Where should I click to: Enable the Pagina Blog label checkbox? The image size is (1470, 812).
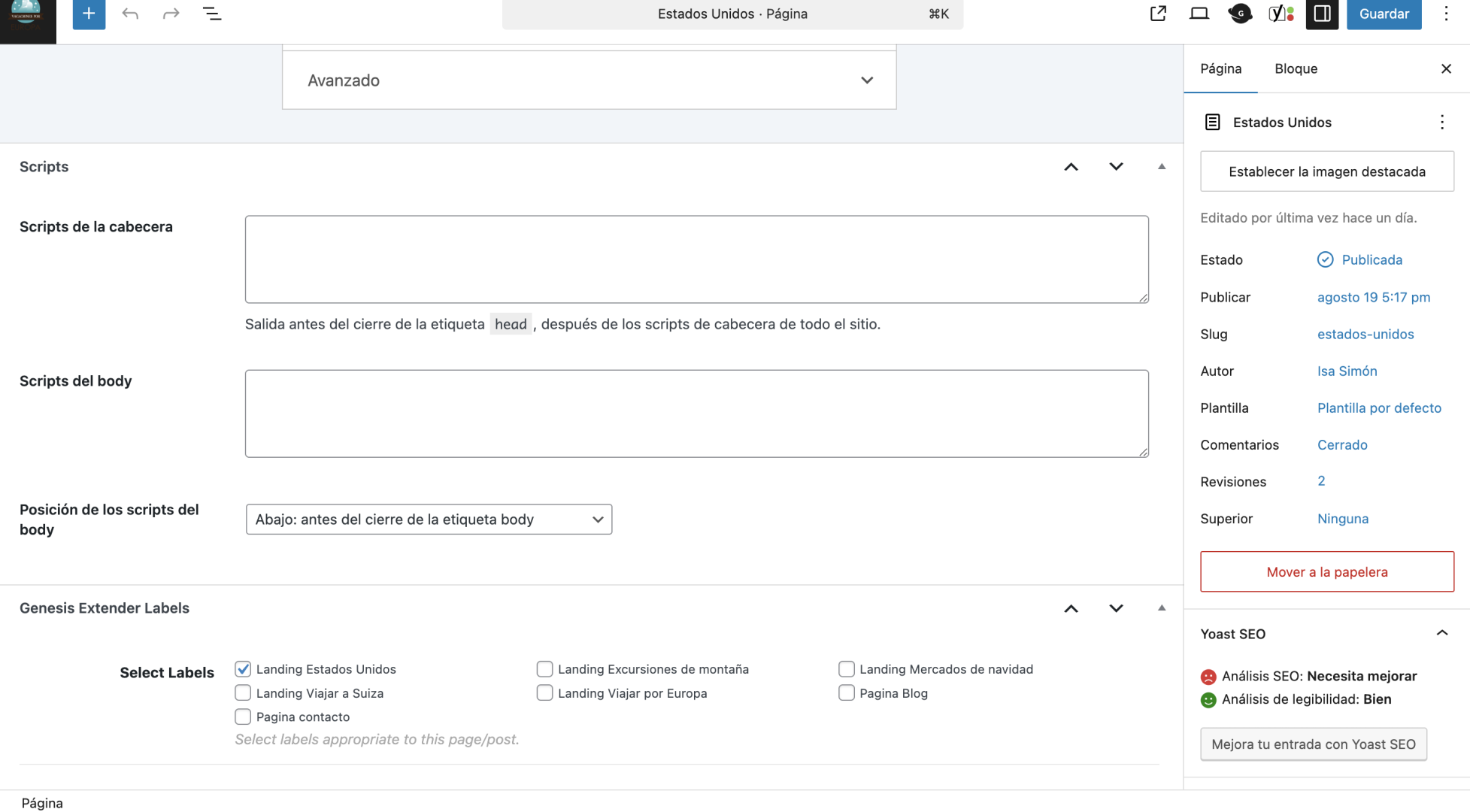click(x=847, y=693)
